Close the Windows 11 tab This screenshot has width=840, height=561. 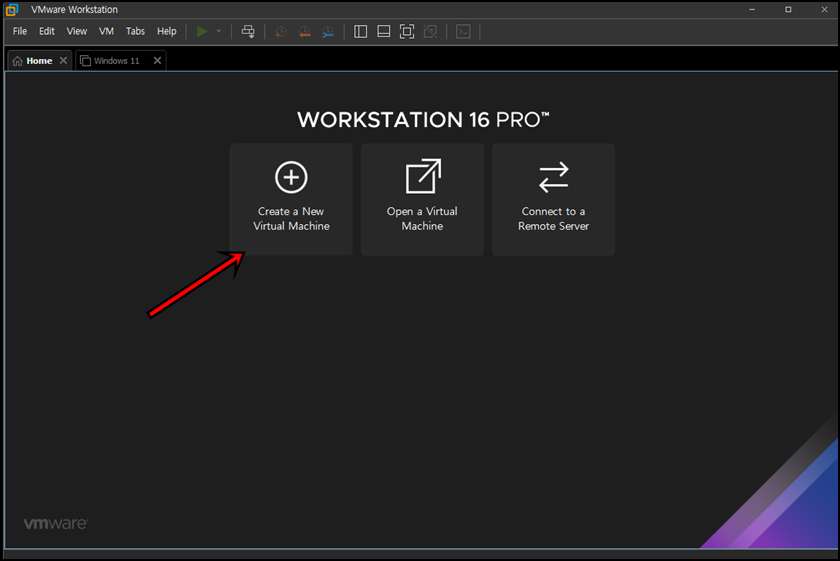[x=158, y=61]
